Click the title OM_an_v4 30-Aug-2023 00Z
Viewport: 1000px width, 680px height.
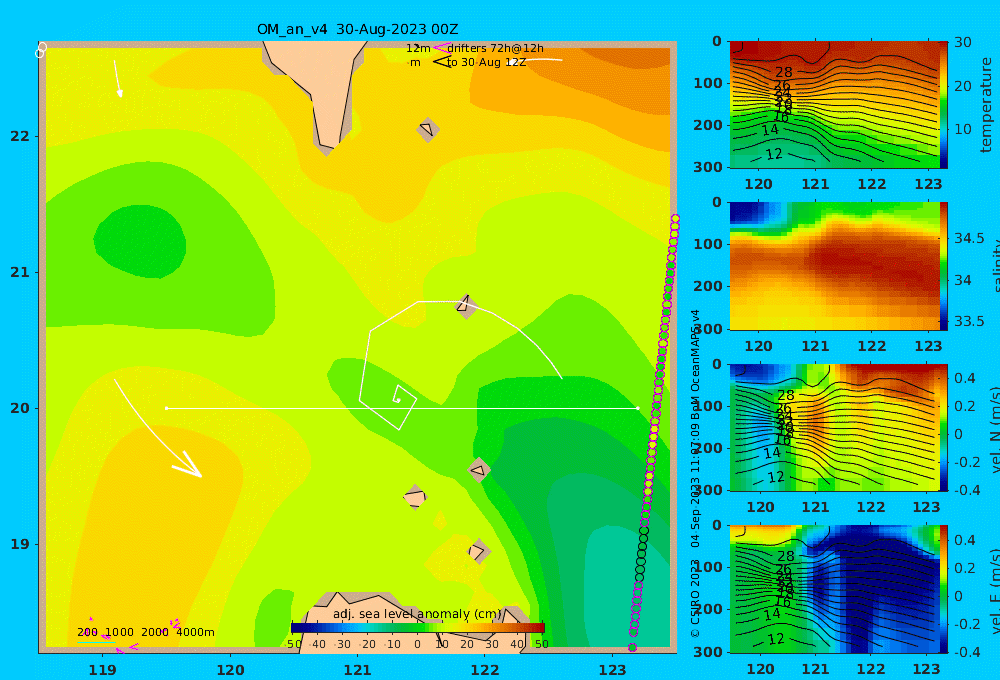point(357,29)
